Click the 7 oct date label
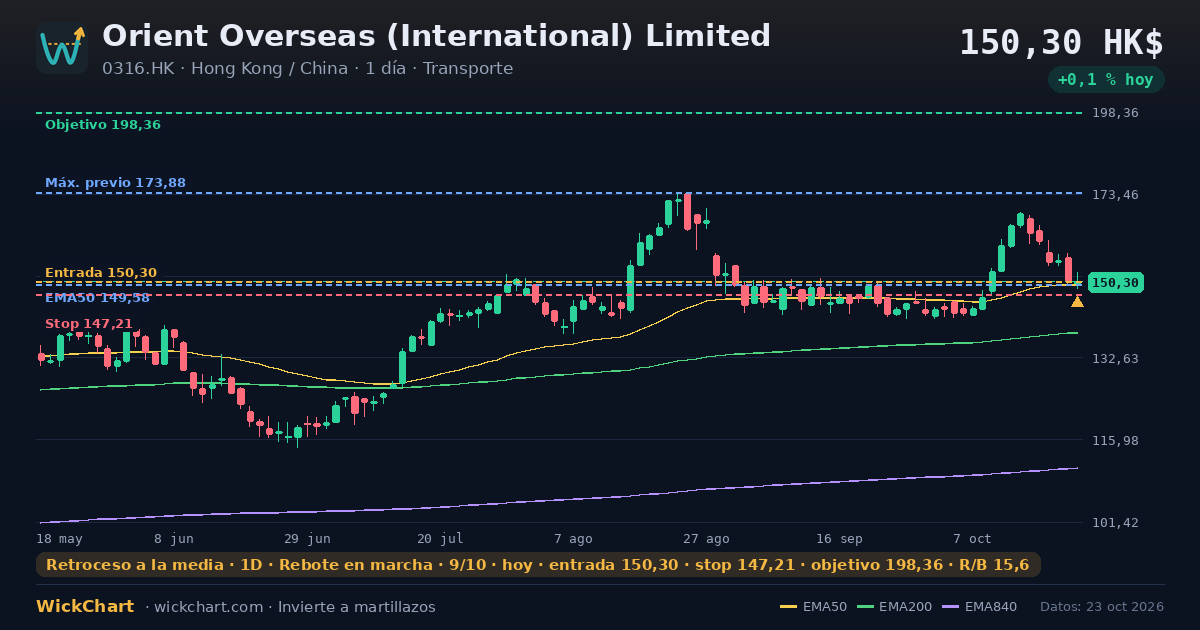This screenshot has width=1200, height=630. point(972,538)
